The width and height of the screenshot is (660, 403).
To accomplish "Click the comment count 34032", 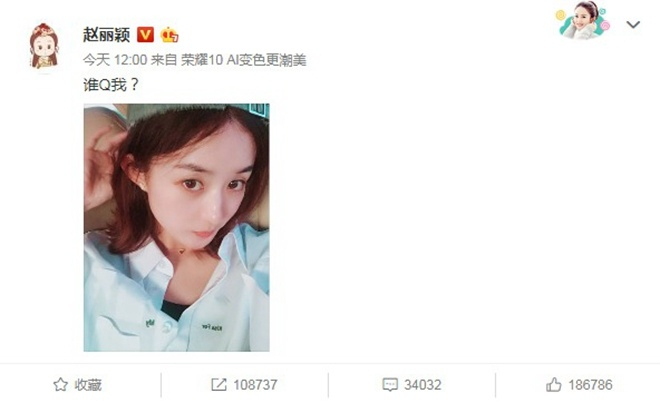I will click(423, 384).
